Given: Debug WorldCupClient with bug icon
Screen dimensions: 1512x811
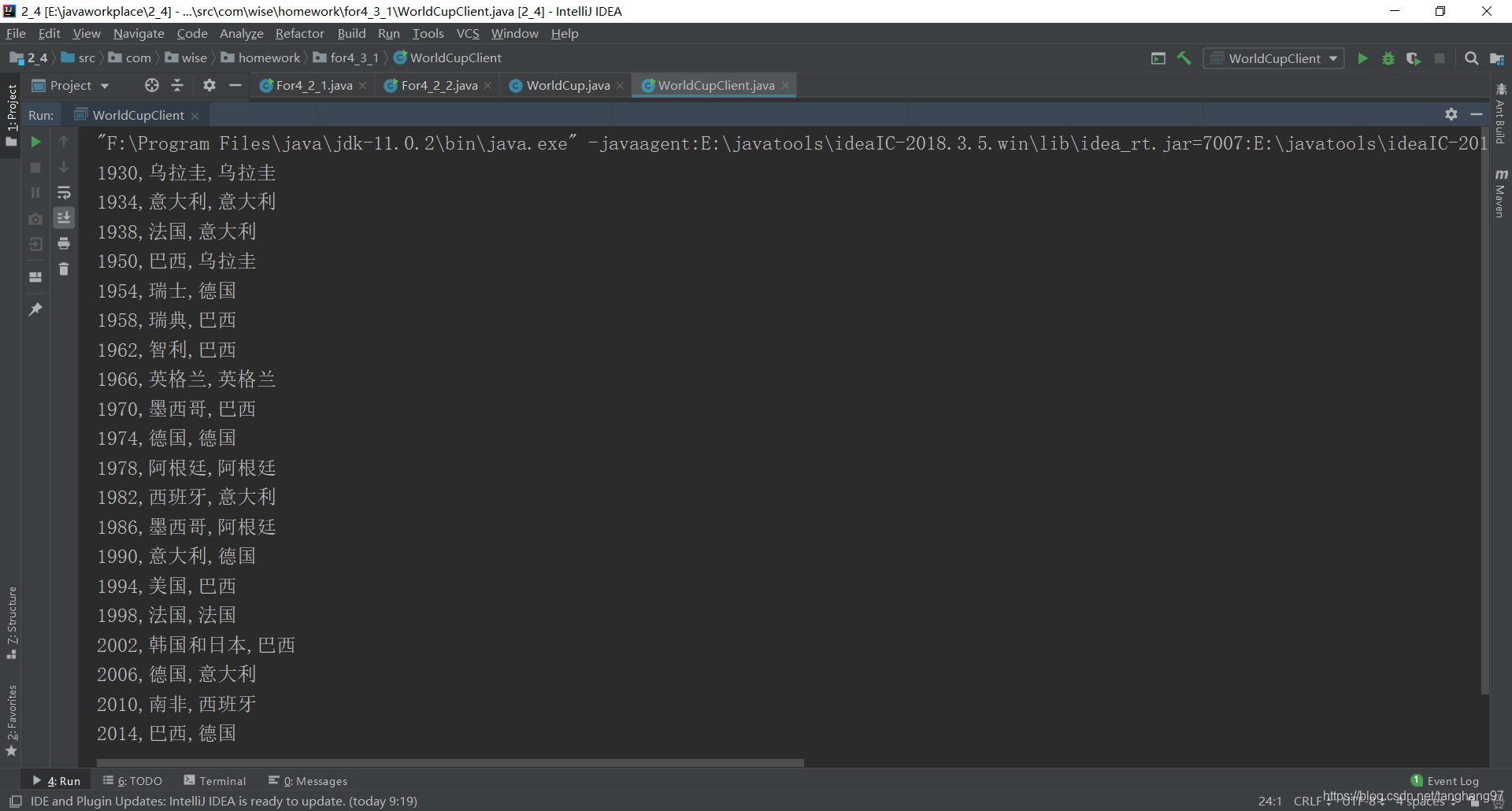Looking at the screenshot, I should tap(1388, 58).
